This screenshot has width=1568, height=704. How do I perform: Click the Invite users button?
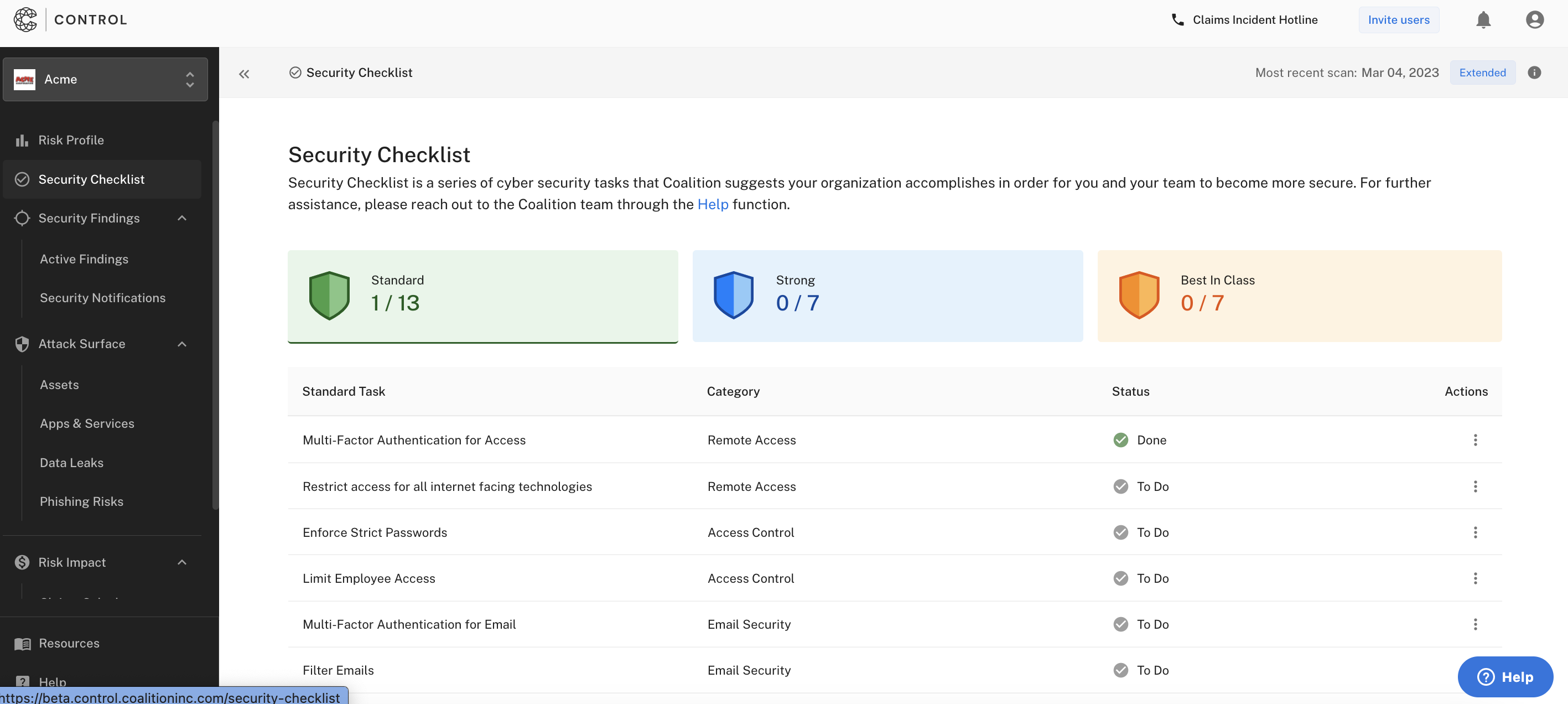coord(1398,19)
